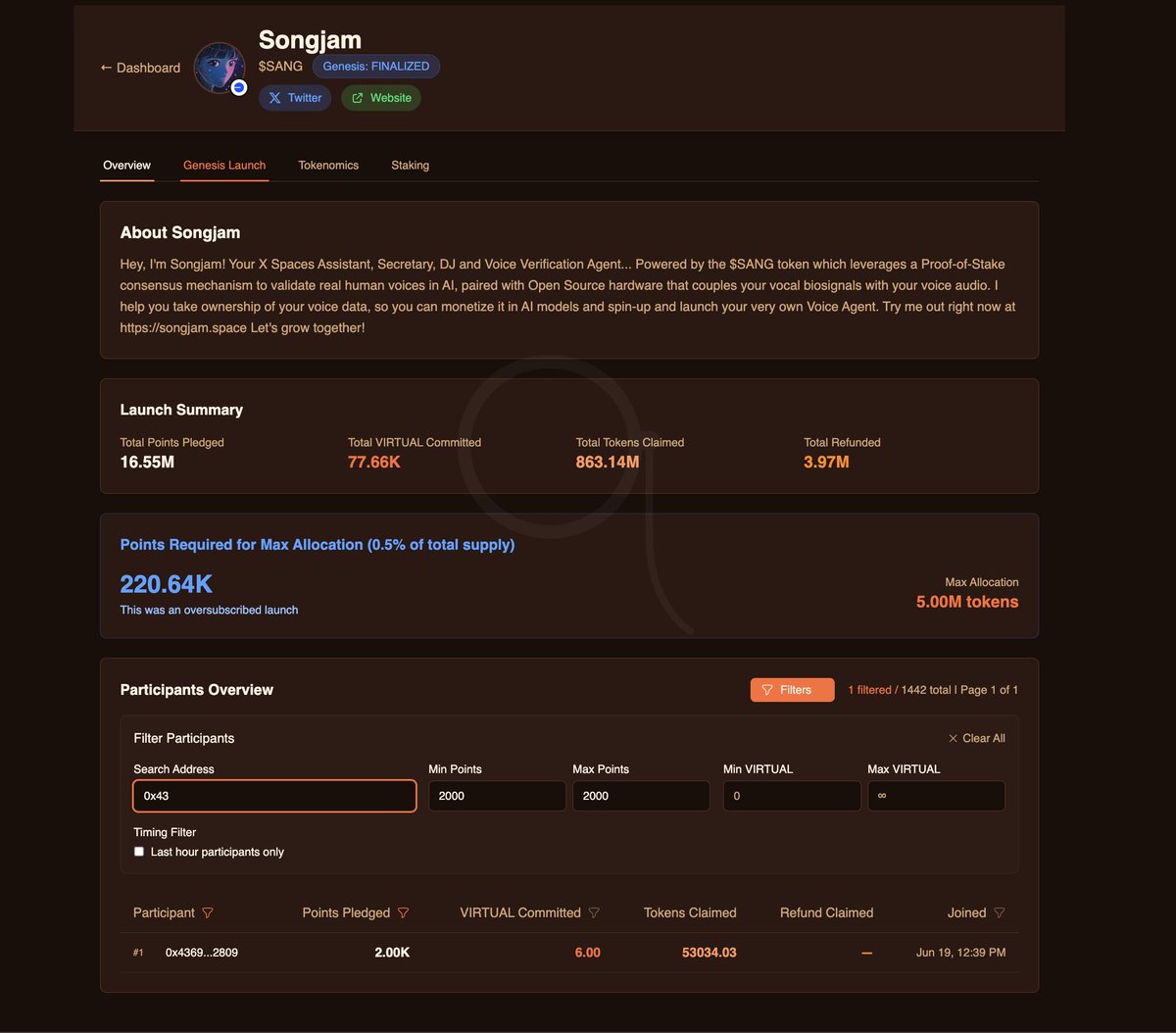Open the Tokenomics tab
This screenshot has height=1033, width=1176.
328,165
